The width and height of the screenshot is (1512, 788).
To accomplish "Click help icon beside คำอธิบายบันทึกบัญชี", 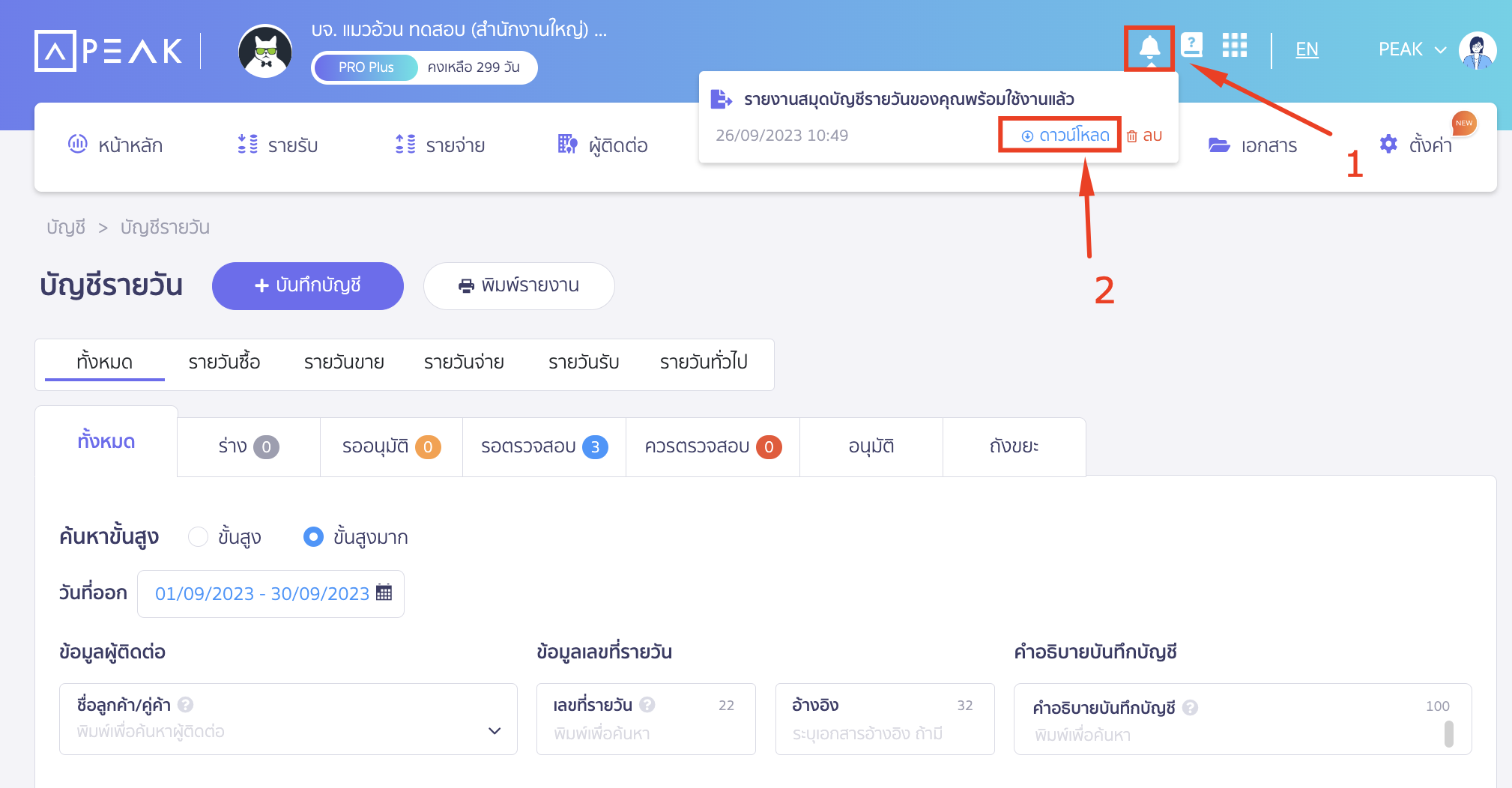I will [x=1191, y=708].
